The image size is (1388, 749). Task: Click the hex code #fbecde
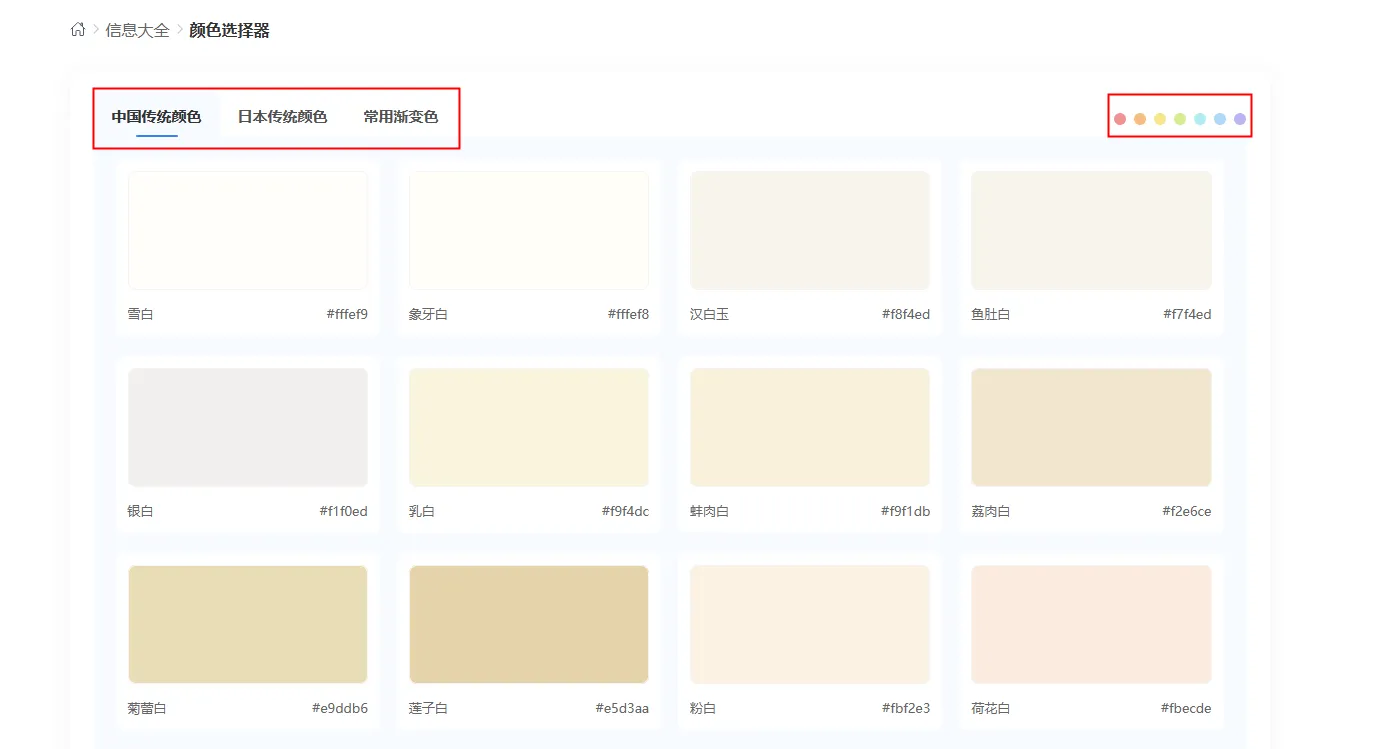tap(1186, 708)
